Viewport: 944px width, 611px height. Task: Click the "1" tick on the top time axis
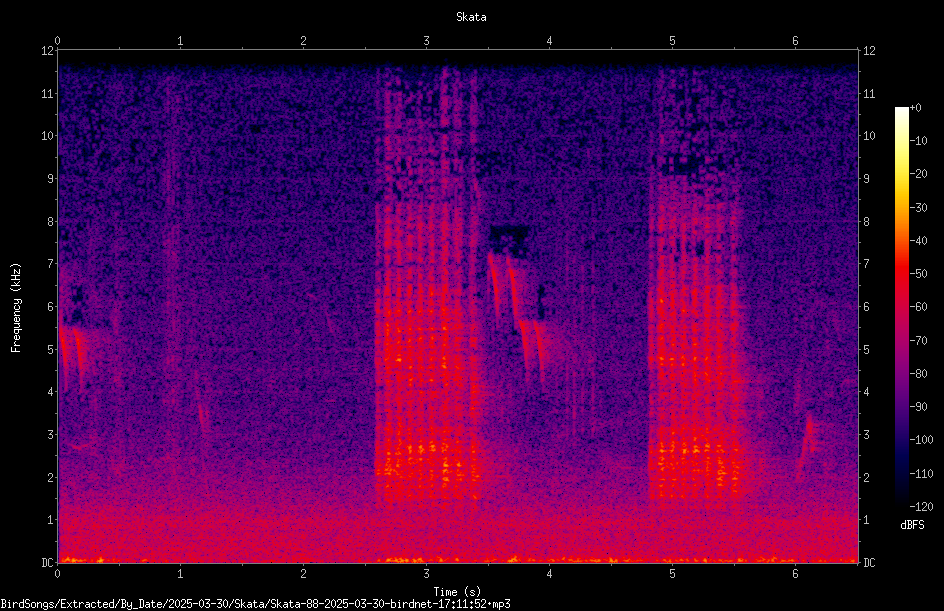180,41
